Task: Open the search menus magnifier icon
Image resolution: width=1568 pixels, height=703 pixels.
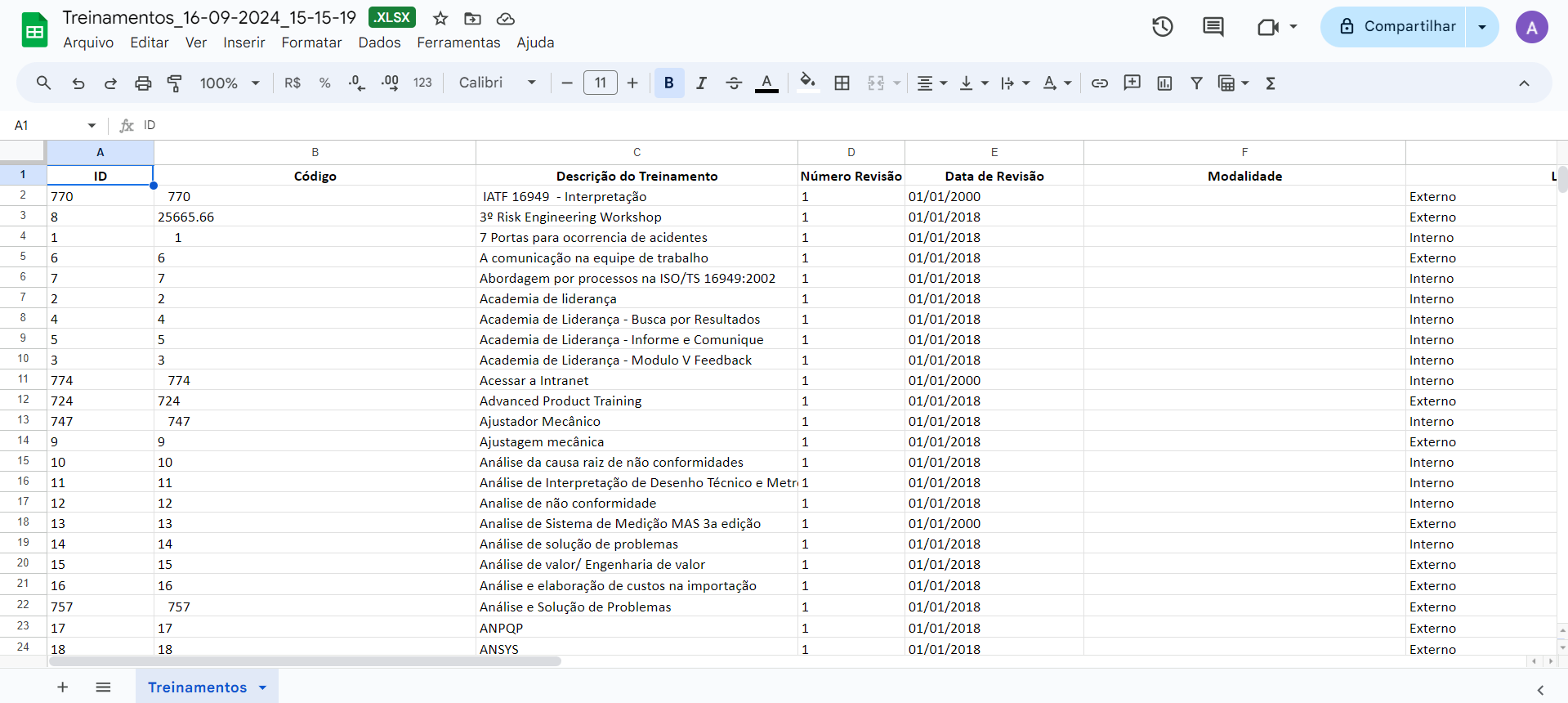Action: (44, 83)
